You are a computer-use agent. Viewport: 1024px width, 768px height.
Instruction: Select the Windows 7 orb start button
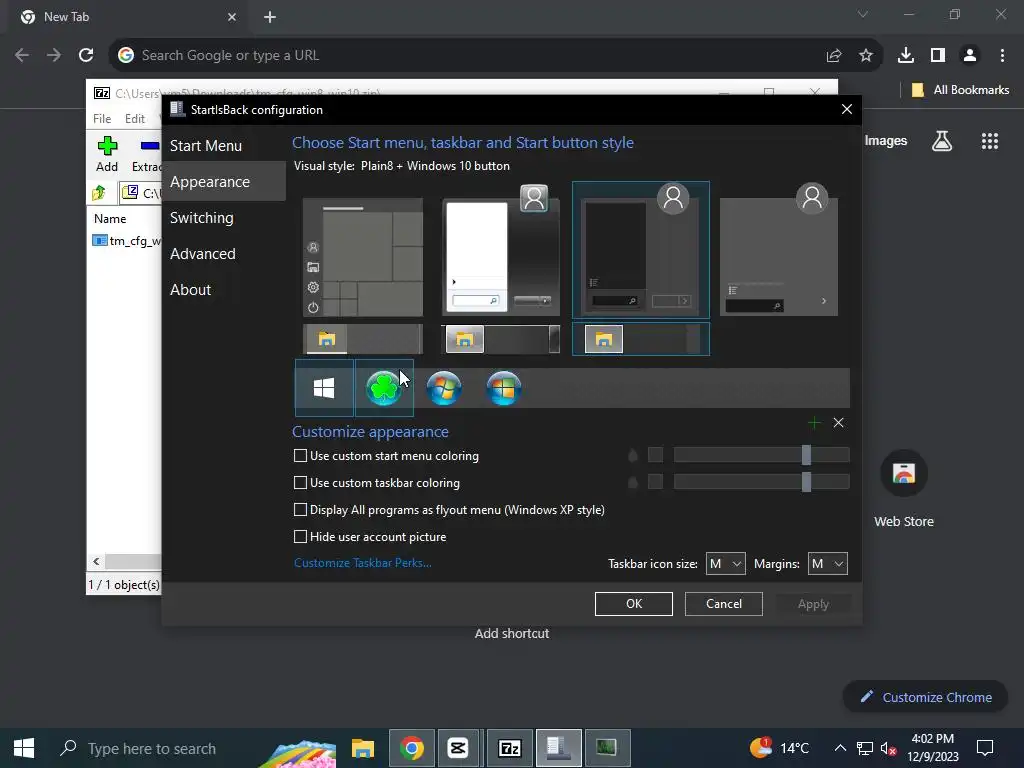(444, 388)
